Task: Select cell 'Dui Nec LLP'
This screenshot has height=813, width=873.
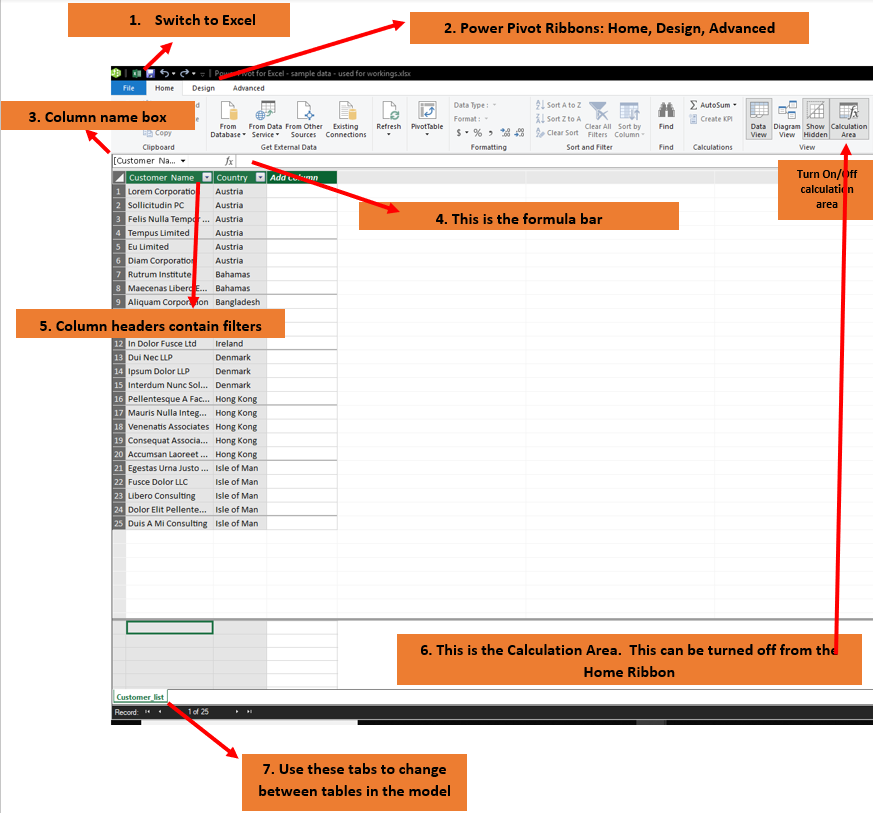Action: click(169, 357)
